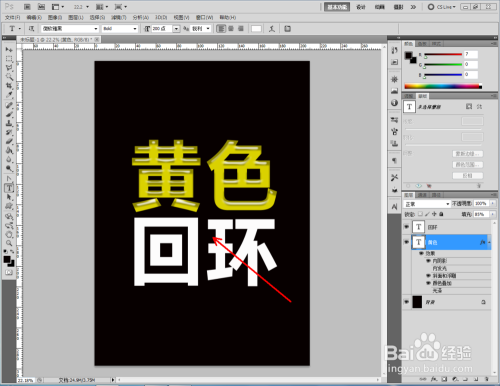Open the 文件(F) menu

[13, 17]
